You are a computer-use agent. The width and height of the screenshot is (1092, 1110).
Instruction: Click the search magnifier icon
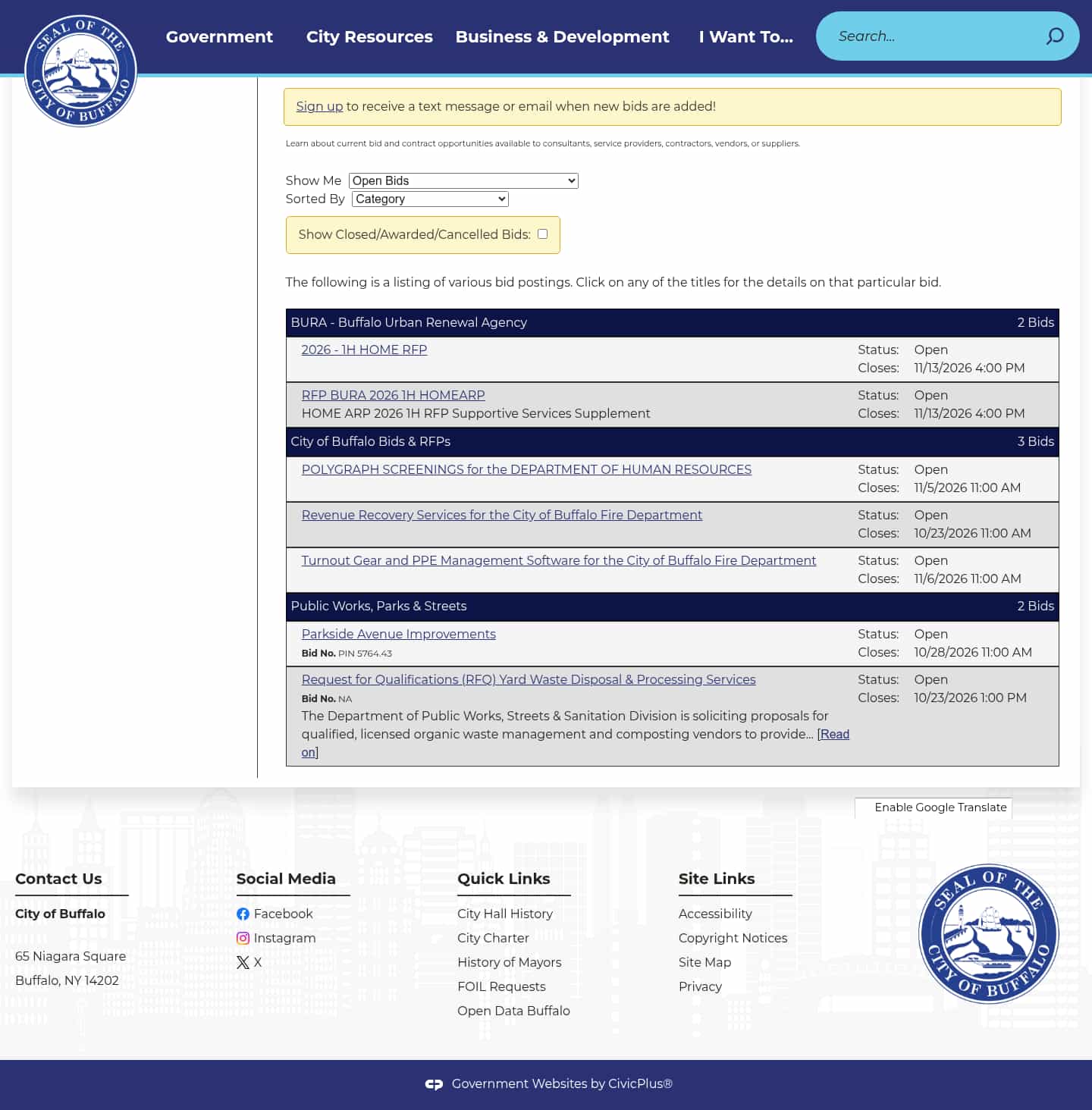(1055, 36)
